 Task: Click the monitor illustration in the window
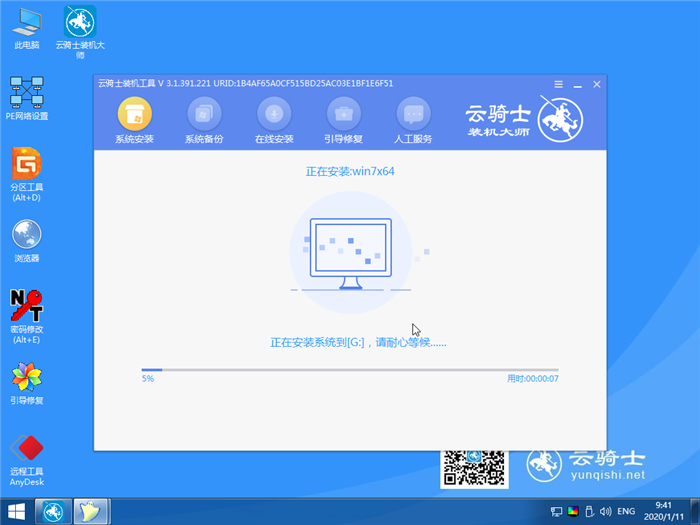click(x=351, y=253)
